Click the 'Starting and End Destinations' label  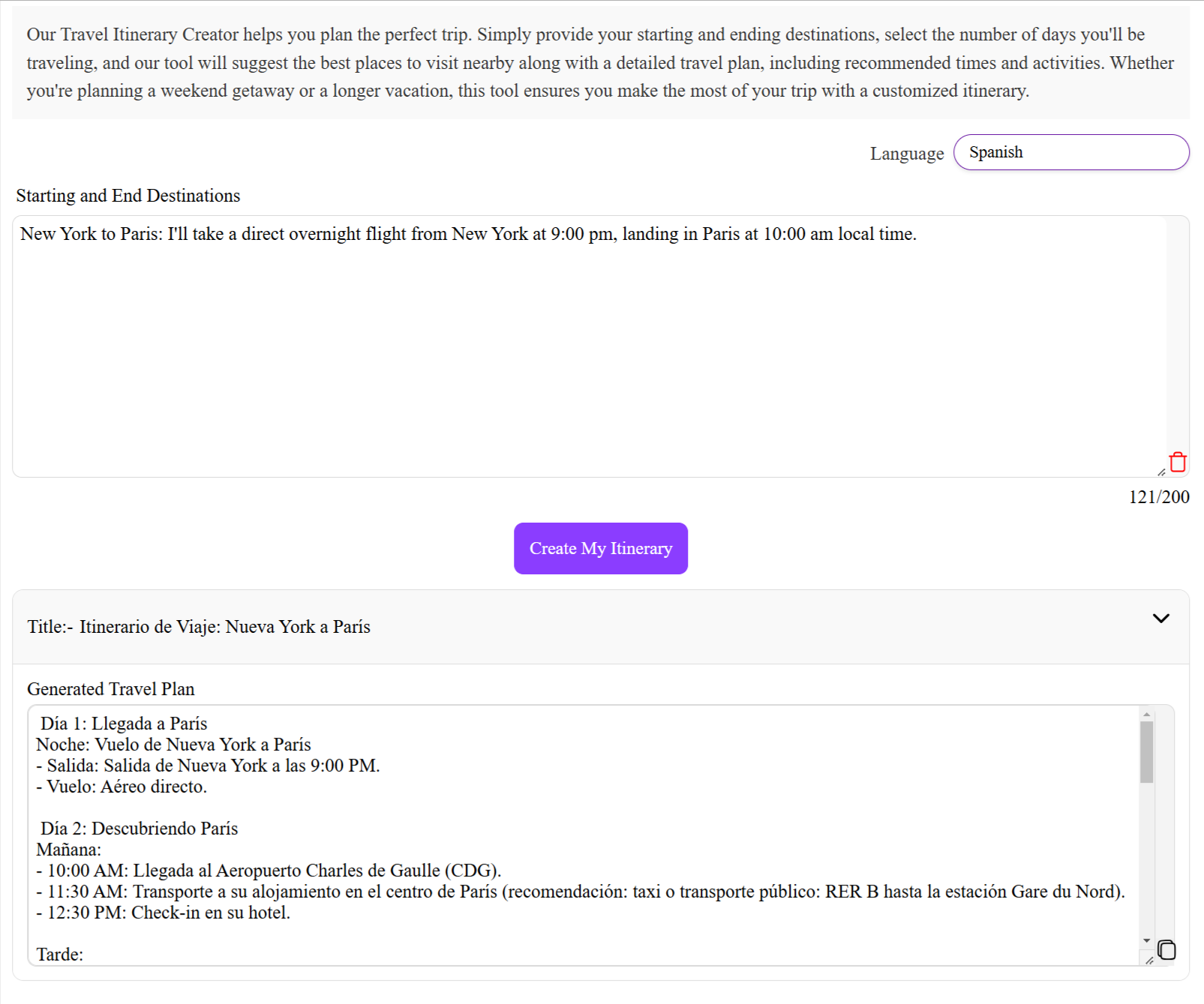click(x=128, y=196)
